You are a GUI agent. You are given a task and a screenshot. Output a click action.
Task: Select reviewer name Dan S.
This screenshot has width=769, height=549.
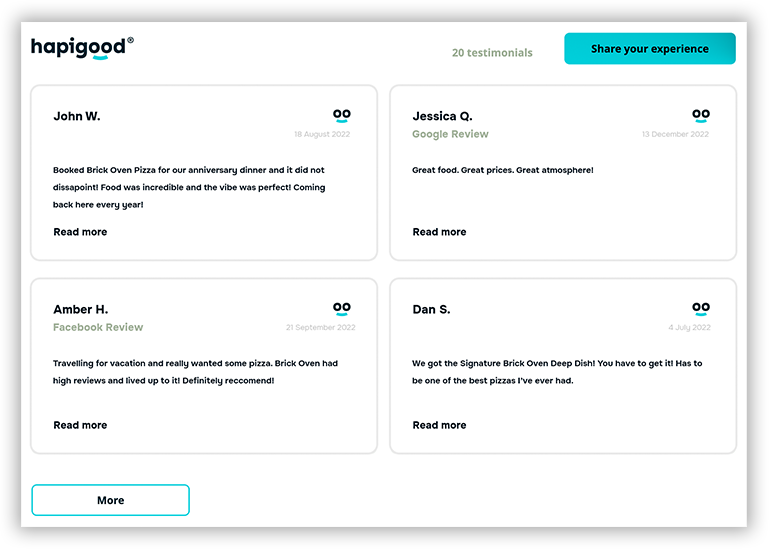[x=431, y=310]
